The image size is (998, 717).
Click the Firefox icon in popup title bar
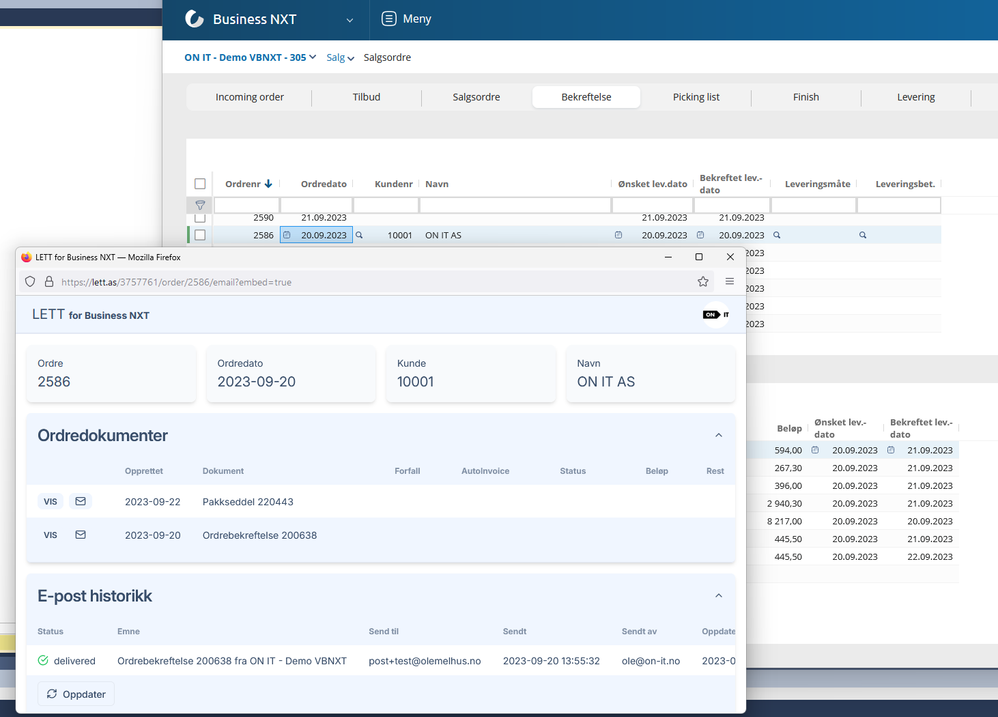pyautogui.click(x=26, y=257)
